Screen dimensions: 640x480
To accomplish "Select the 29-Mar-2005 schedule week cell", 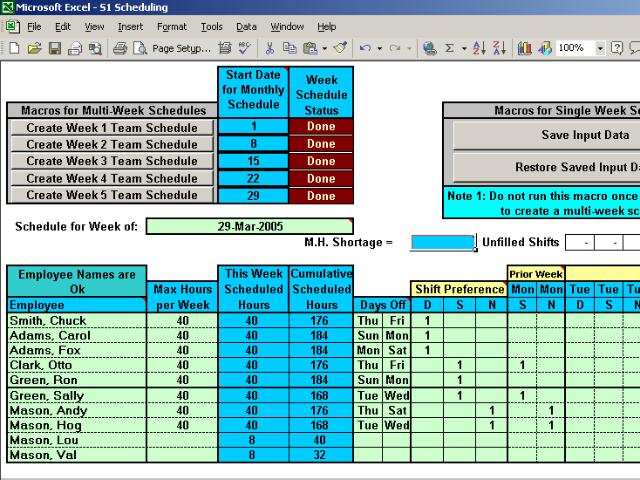I will click(x=249, y=227).
